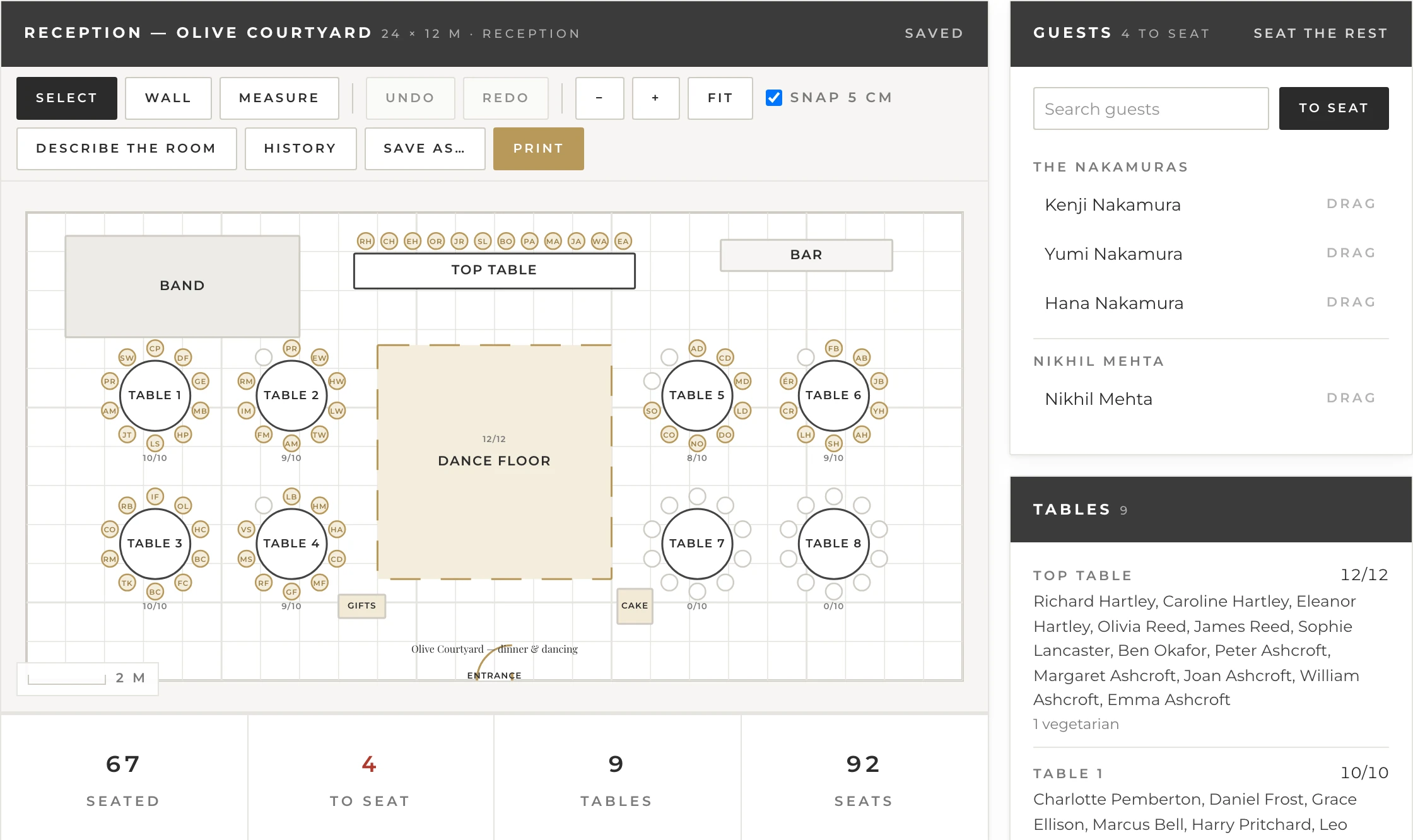The width and height of the screenshot is (1413, 840).
Task: Click the CP seat at Table 1
Action: tap(155, 348)
